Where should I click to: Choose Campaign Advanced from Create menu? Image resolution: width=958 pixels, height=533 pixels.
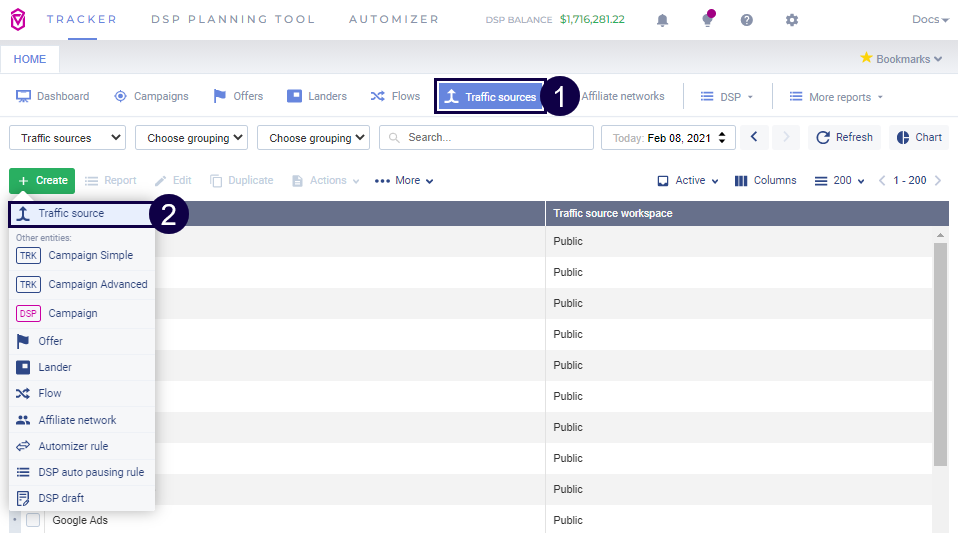click(97, 285)
